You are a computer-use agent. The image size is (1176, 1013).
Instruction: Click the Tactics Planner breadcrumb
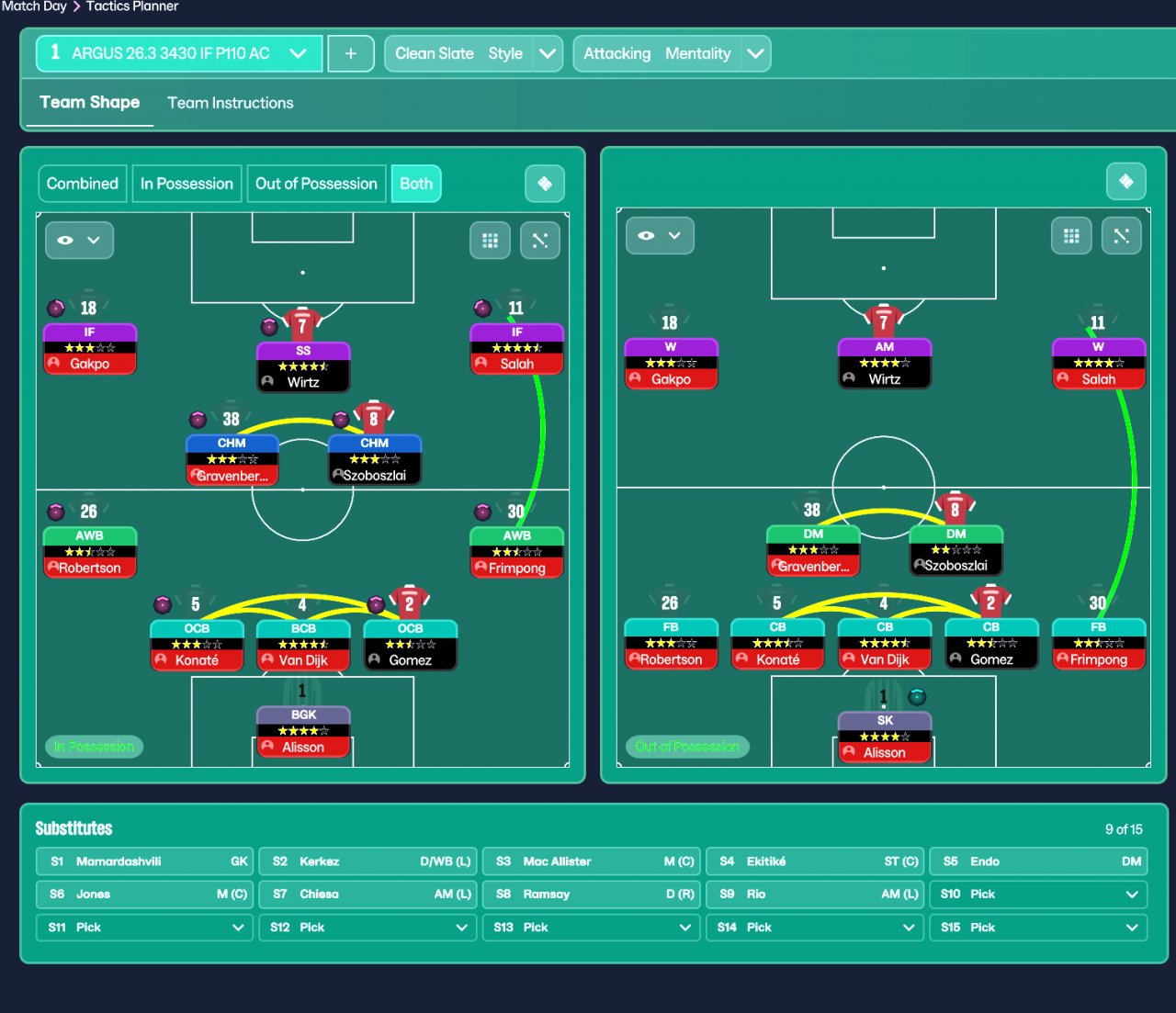[132, 6]
